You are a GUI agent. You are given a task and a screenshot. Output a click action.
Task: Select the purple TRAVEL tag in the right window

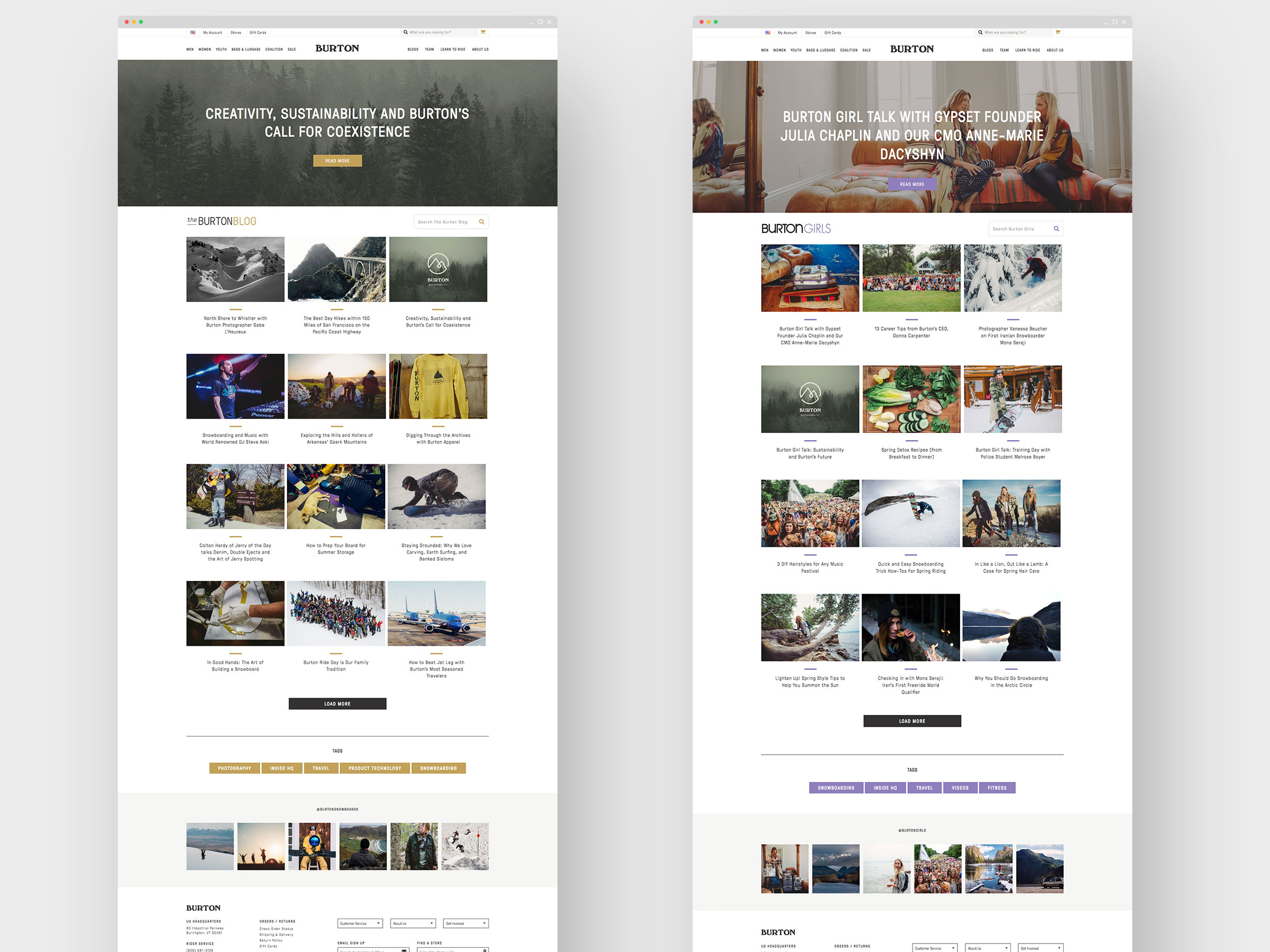(x=924, y=788)
